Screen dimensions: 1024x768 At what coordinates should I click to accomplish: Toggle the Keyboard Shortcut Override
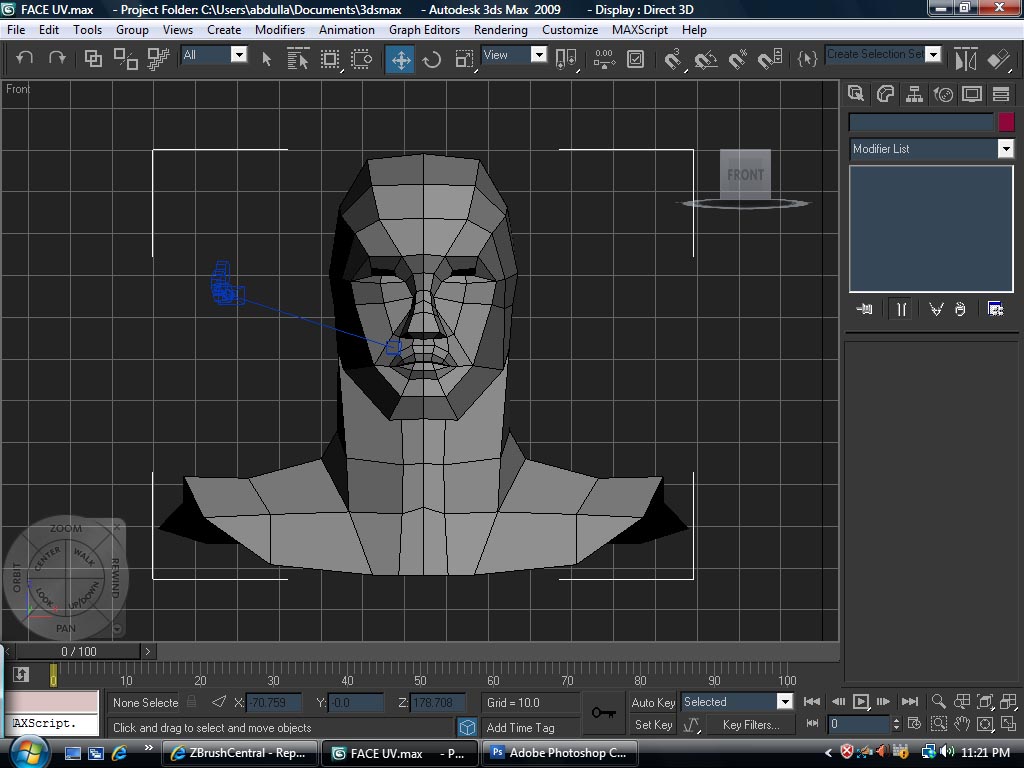pyautogui.click(x=635, y=59)
